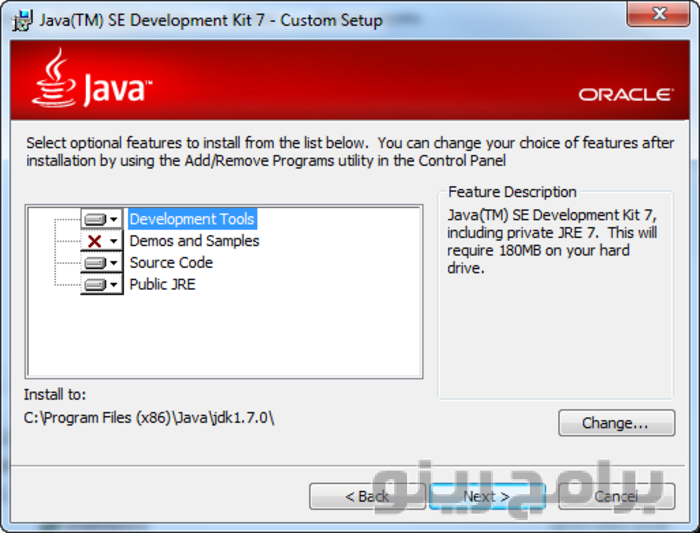Open the Source Code feature dropdown
Viewport: 700px width, 533px height.
point(101,262)
